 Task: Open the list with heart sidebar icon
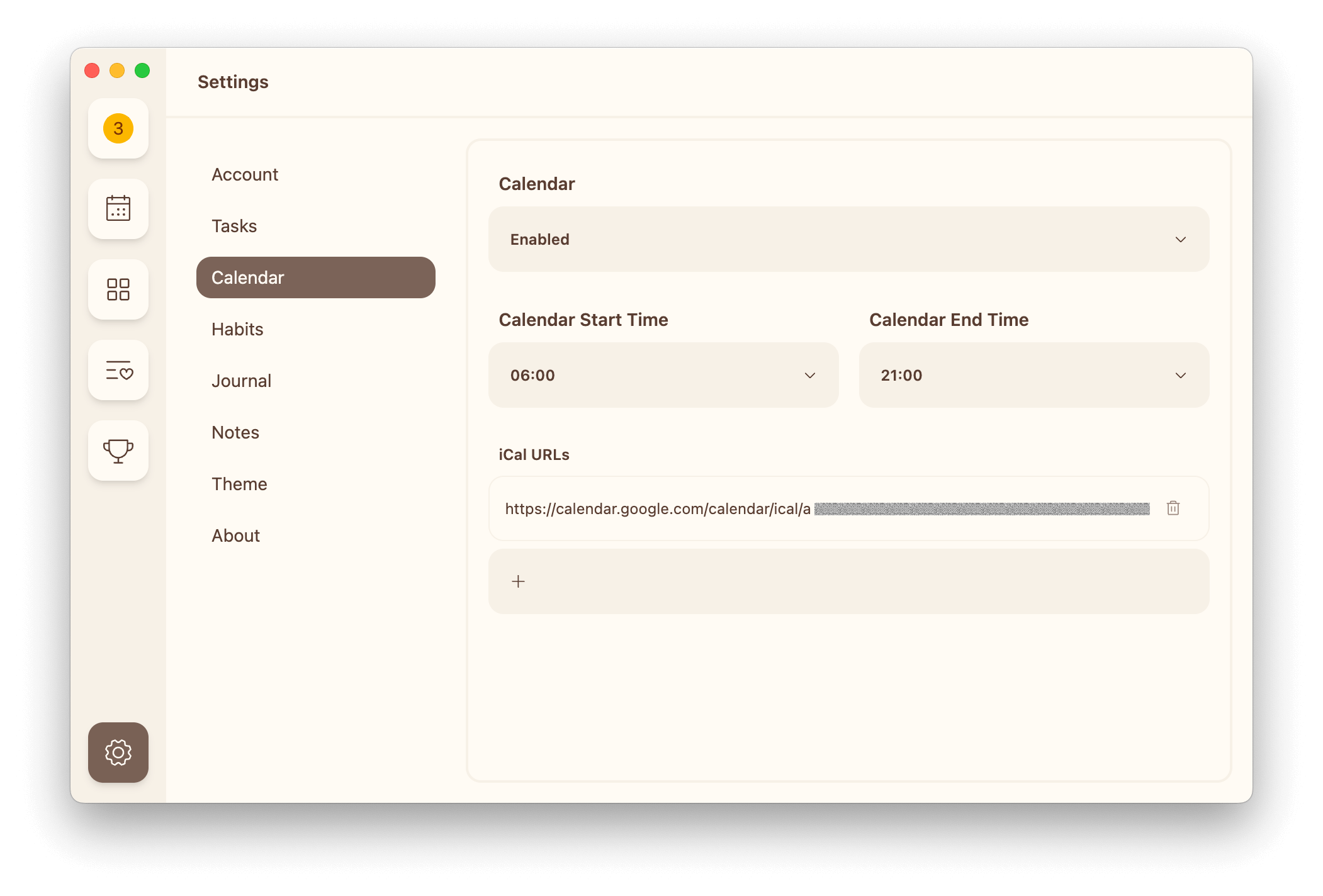[x=118, y=370]
